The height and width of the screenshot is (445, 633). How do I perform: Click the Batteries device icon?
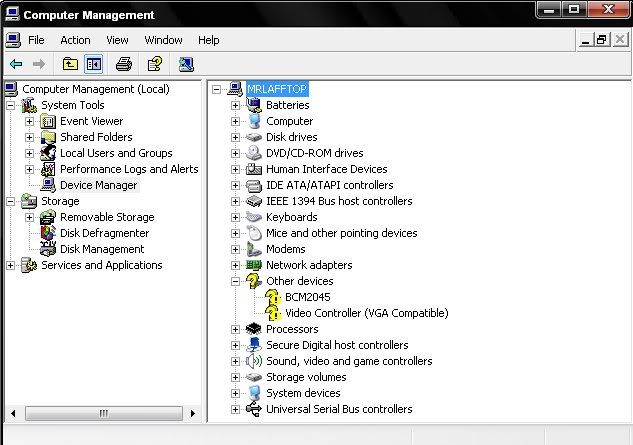coord(254,105)
